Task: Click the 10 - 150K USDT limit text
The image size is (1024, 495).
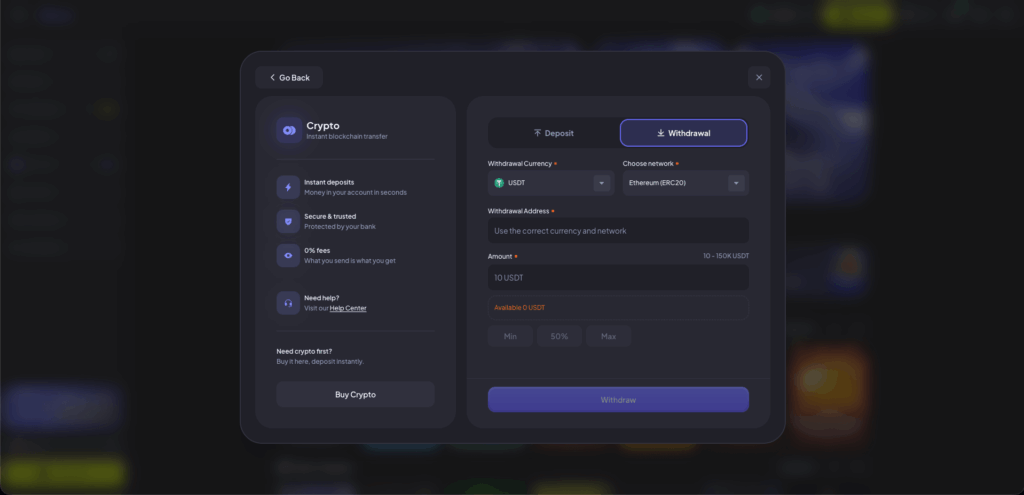Action: point(726,256)
